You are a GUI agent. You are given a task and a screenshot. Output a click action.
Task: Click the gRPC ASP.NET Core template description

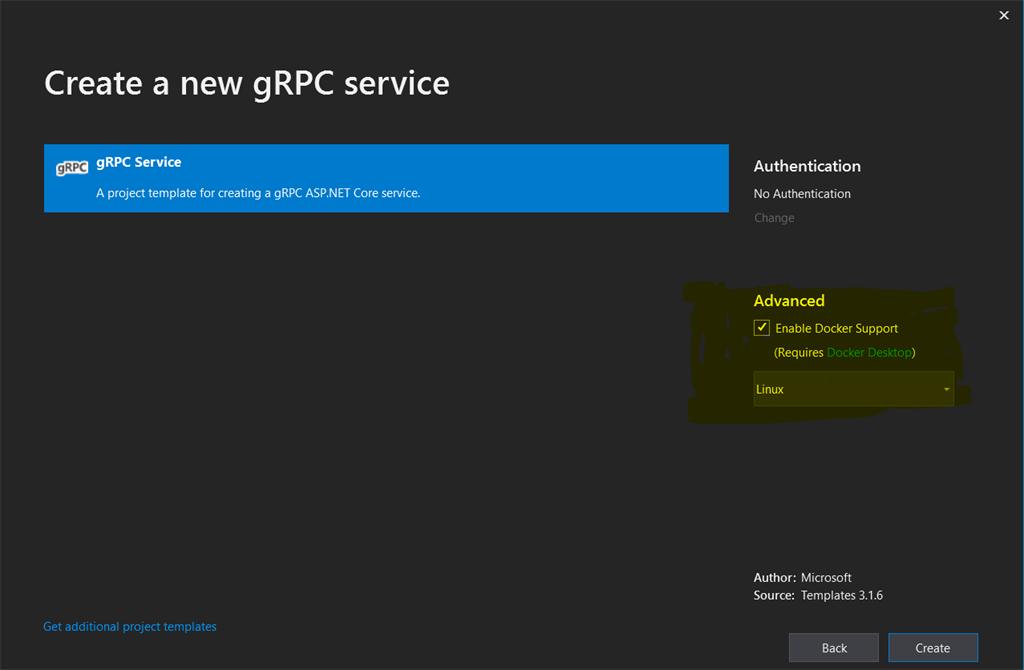coord(258,193)
